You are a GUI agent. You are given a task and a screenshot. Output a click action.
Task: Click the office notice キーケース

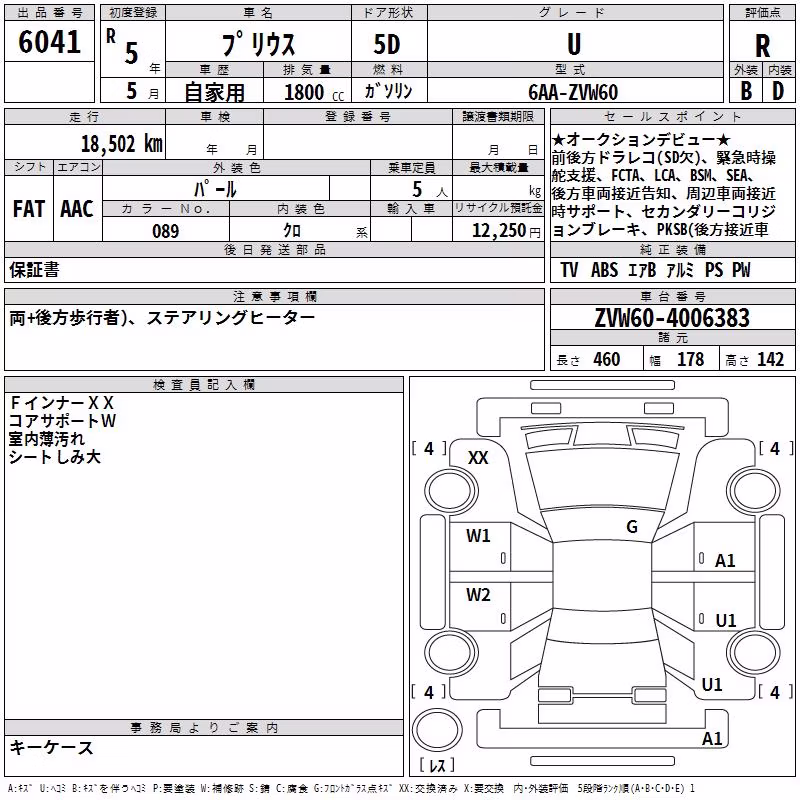click(x=51, y=747)
